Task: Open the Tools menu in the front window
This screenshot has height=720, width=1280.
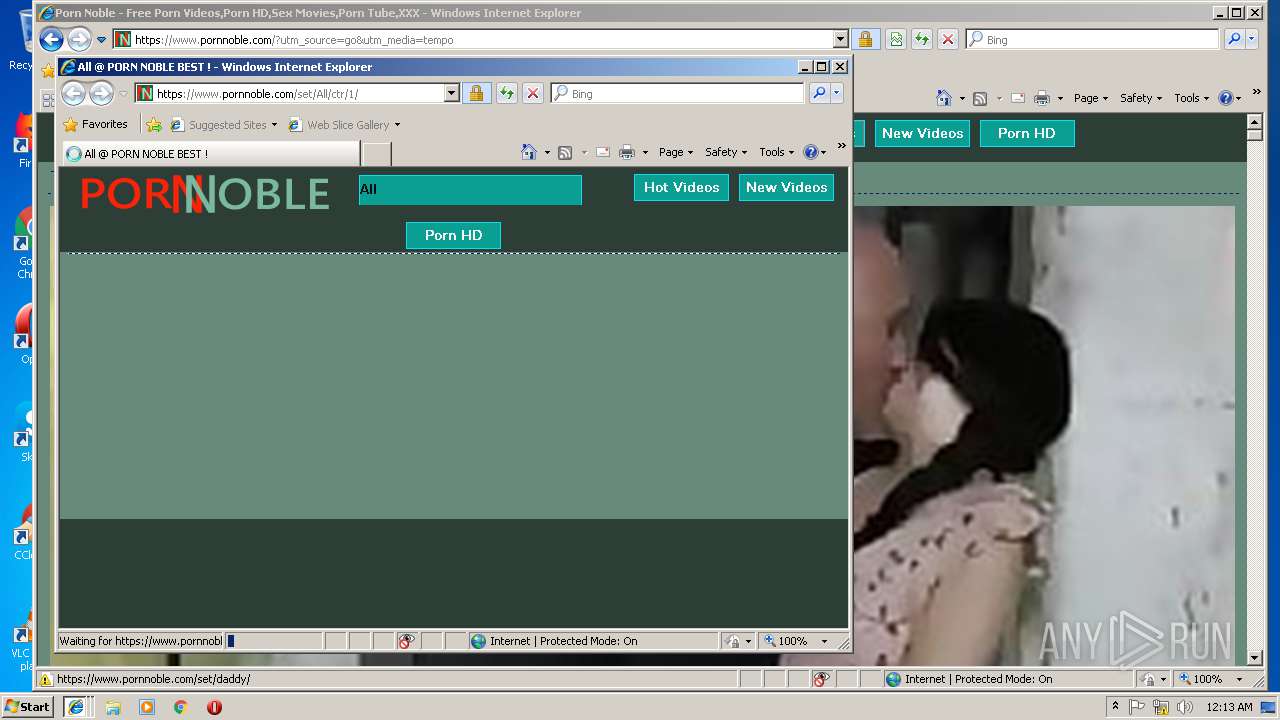Action: (777, 152)
